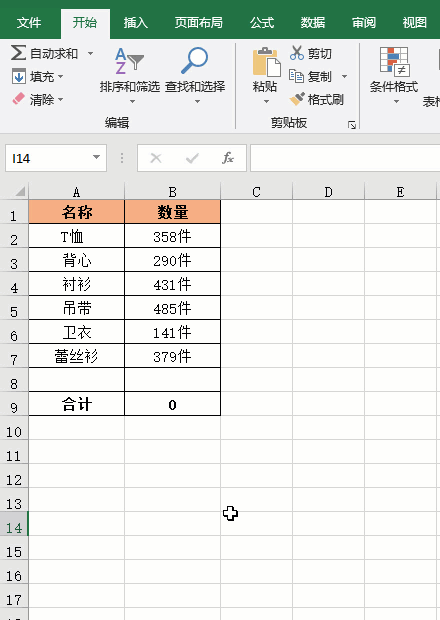This screenshot has width=440, height=620.
Task: Click the Fill (填充) down-arrow icon
Action: point(18,76)
